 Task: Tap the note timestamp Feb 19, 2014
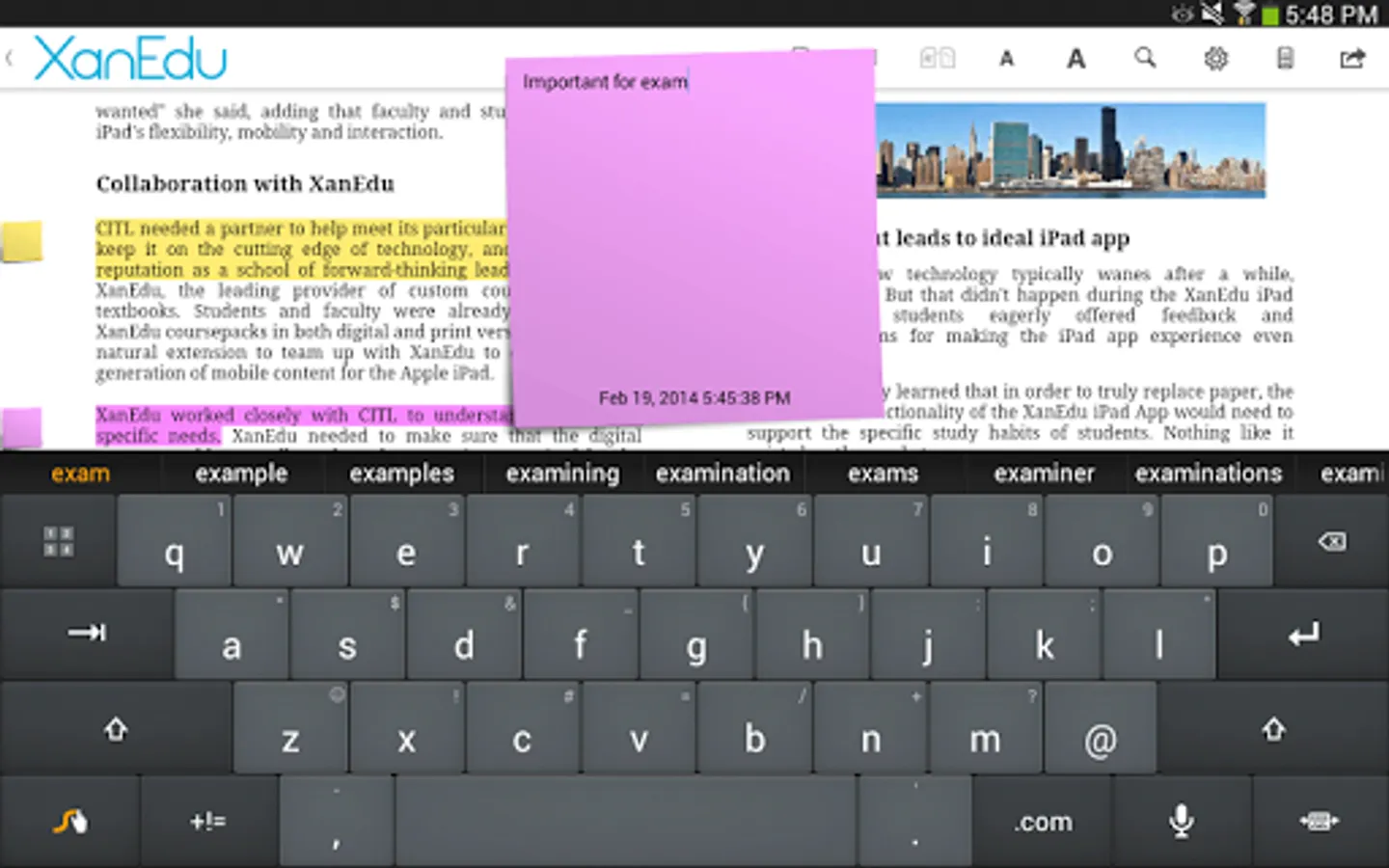694,397
